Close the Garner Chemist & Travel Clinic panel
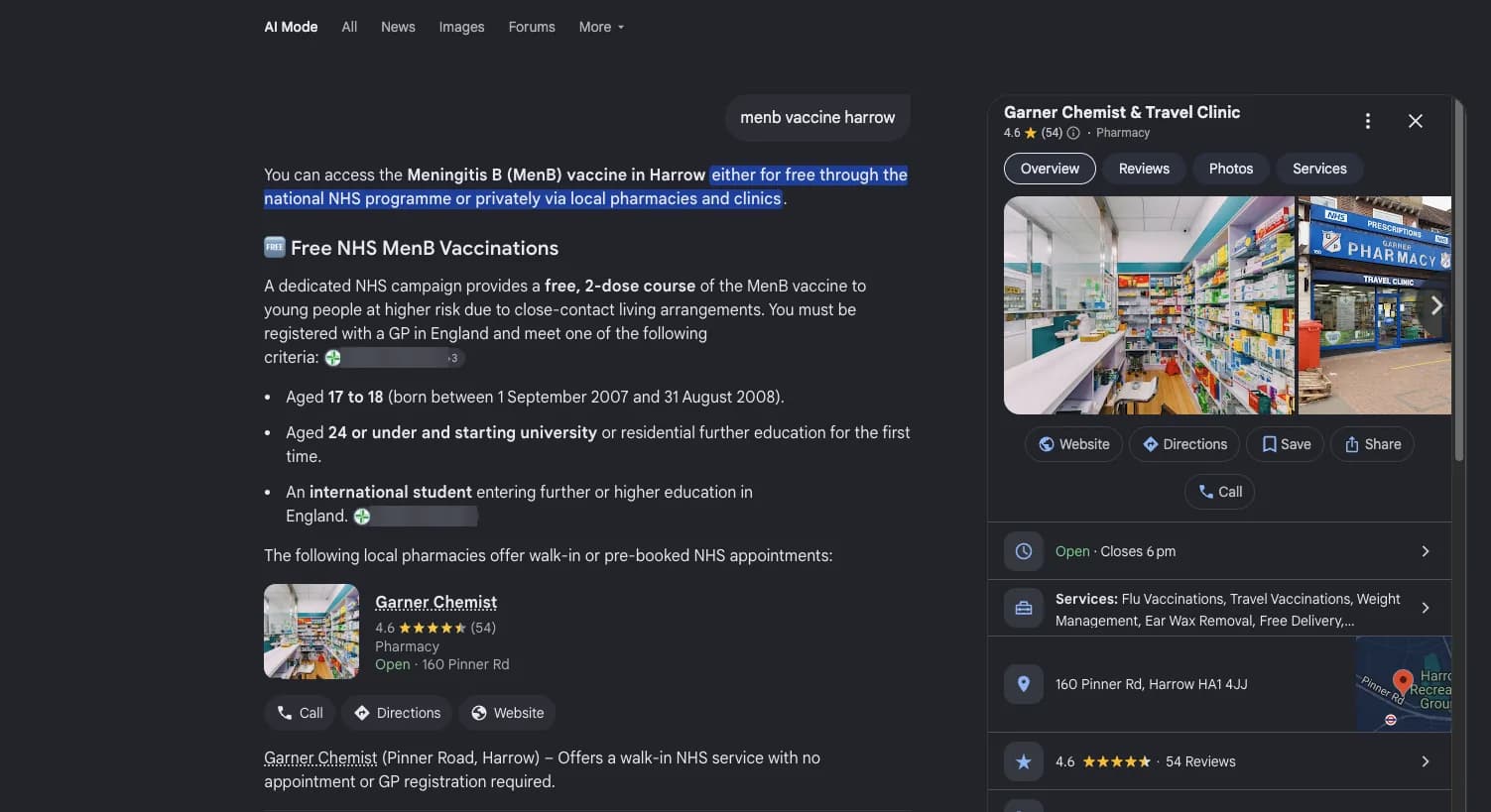1491x812 pixels. pyautogui.click(x=1416, y=121)
